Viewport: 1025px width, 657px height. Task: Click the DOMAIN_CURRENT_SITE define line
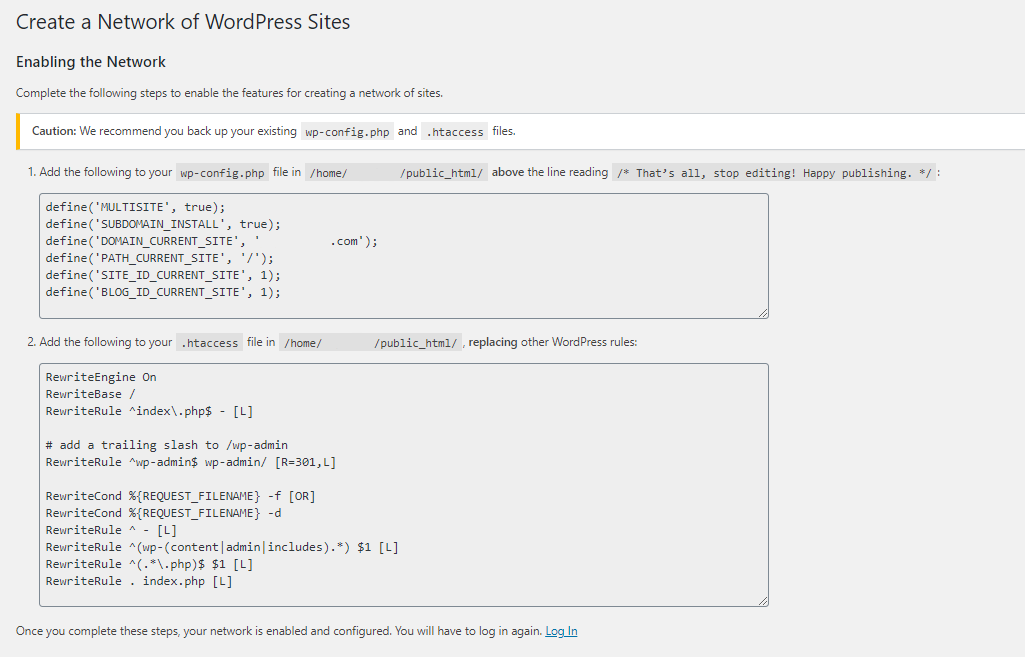[x=210, y=240]
